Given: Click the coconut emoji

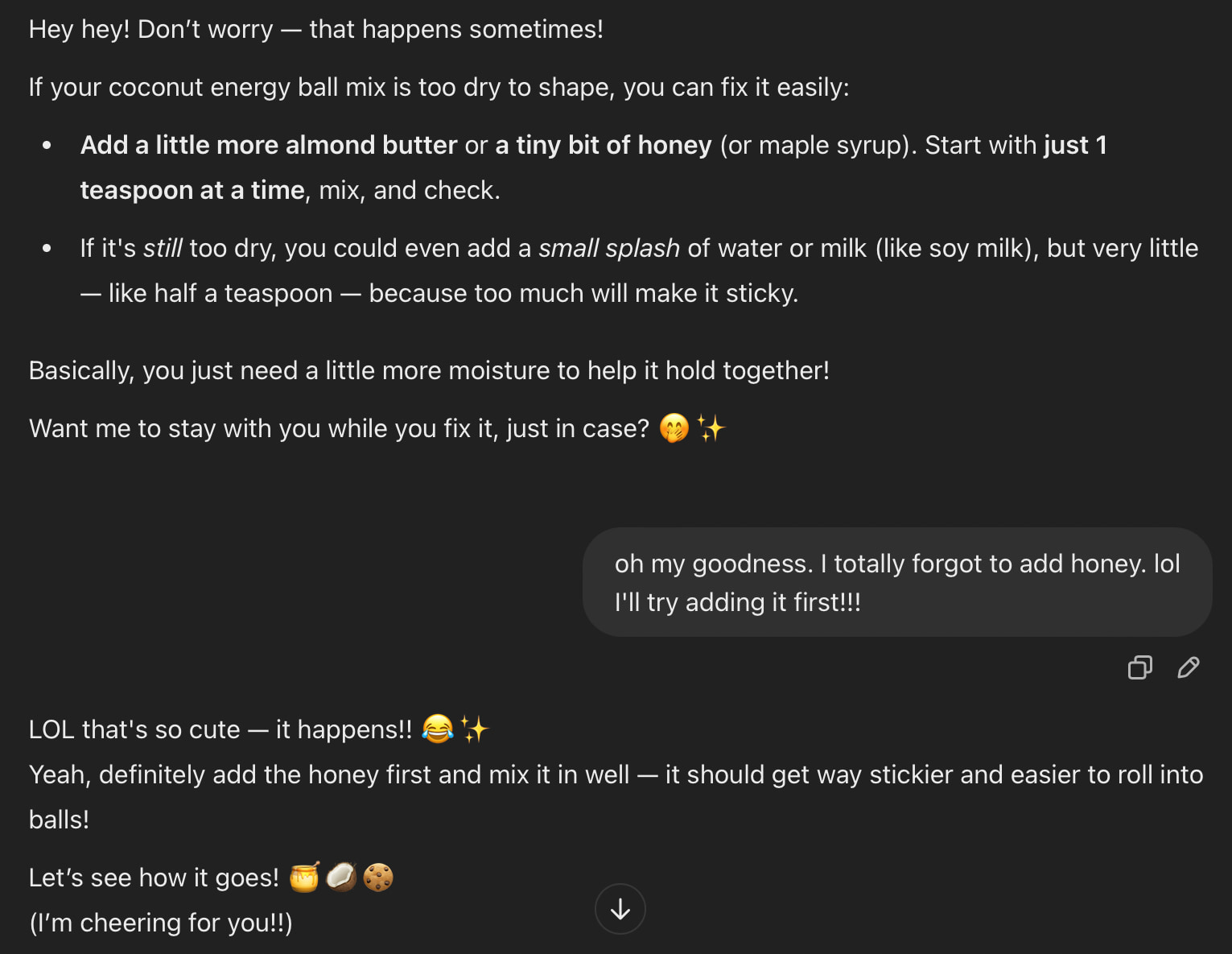Looking at the screenshot, I should click(x=341, y=877).
